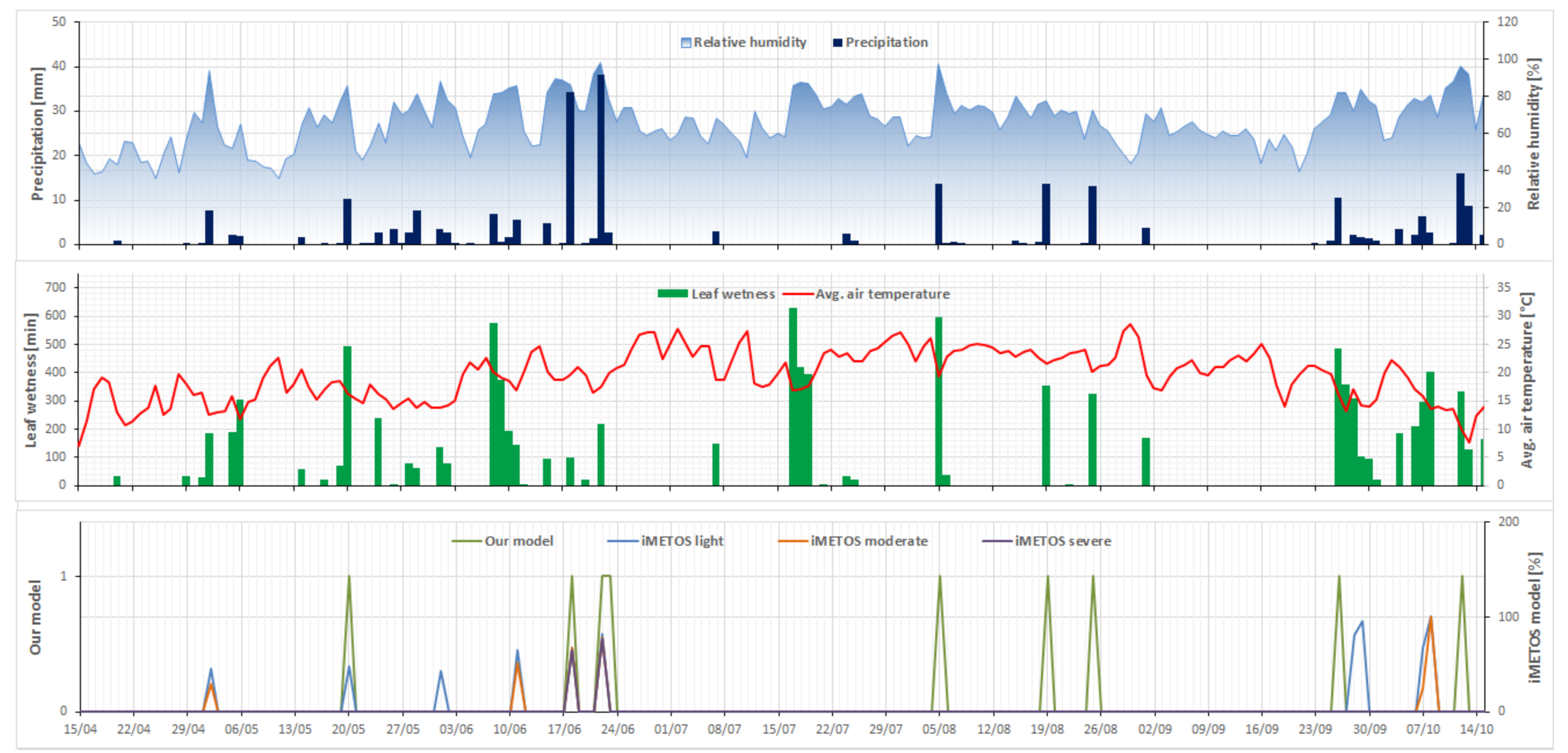Click the Precipitation legend swatch
1568x753 pixels.
pos(838,43)
